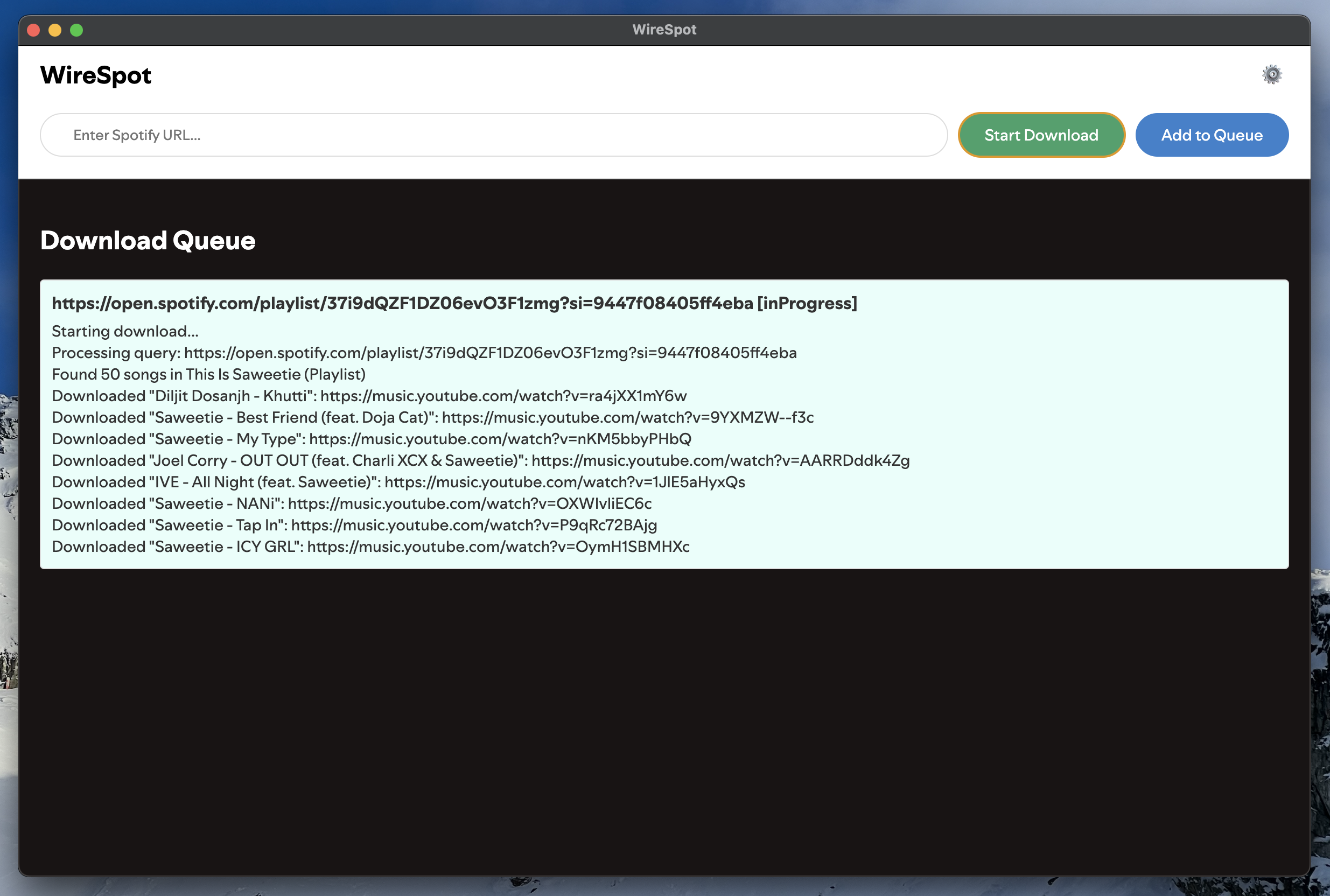
Task: Click the Processing query log line URL
Action: [489, 353]
